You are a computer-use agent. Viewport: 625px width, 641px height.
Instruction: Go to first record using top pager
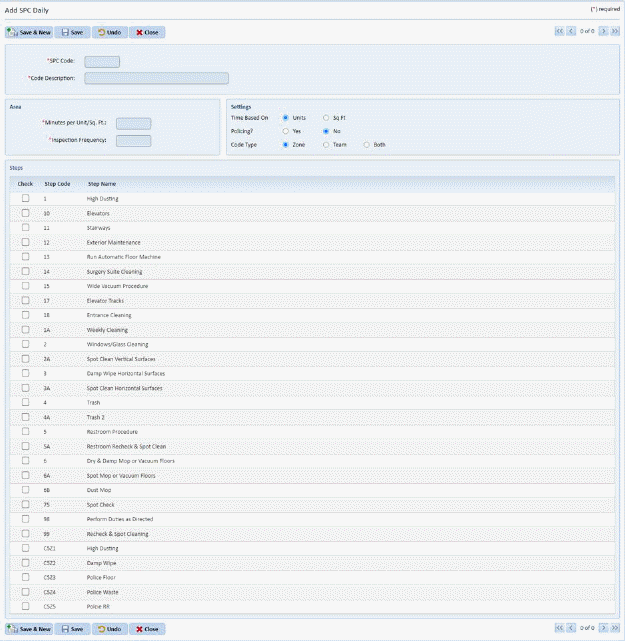pos(560,32)
